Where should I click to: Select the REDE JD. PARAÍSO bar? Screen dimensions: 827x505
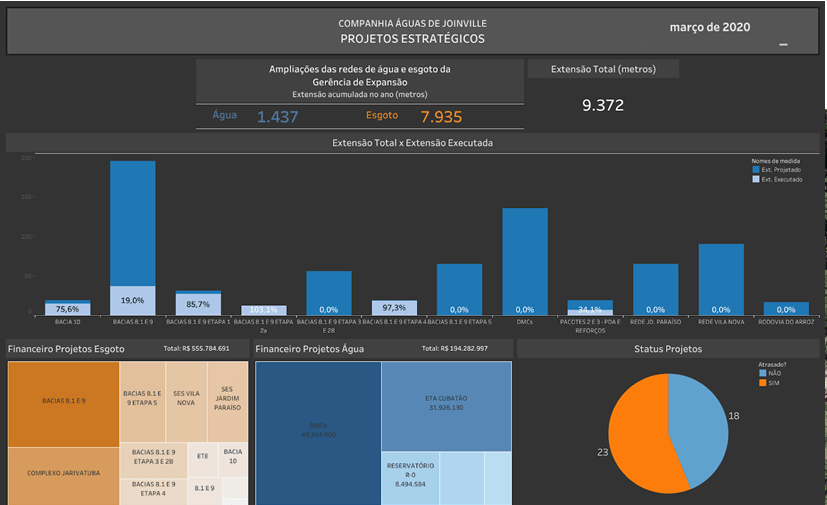[x=655, y=285]
